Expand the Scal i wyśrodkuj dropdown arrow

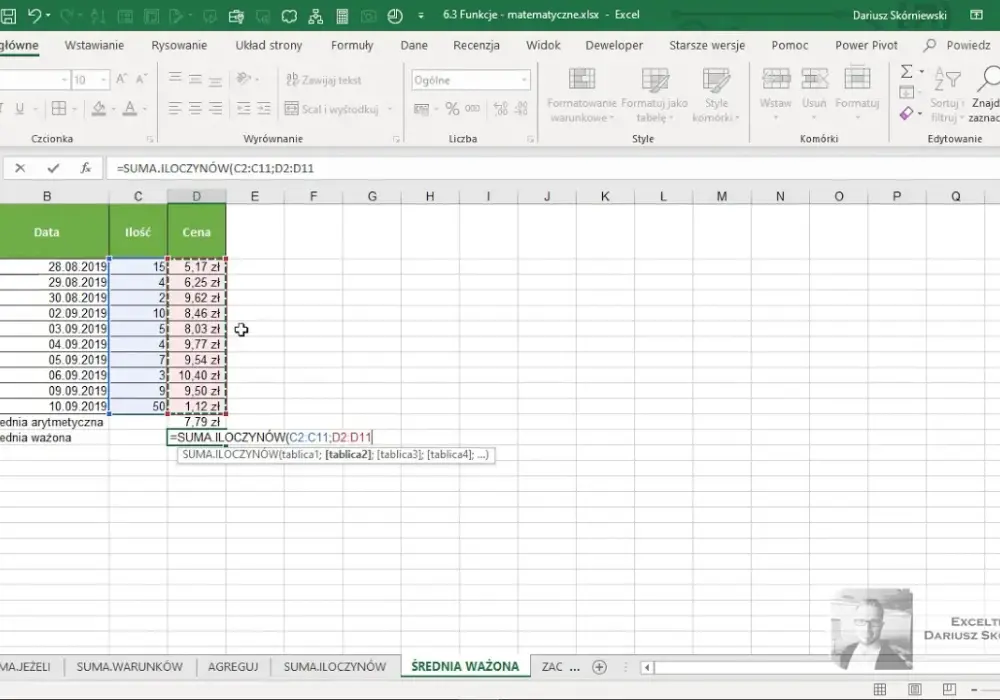(390, 109)
